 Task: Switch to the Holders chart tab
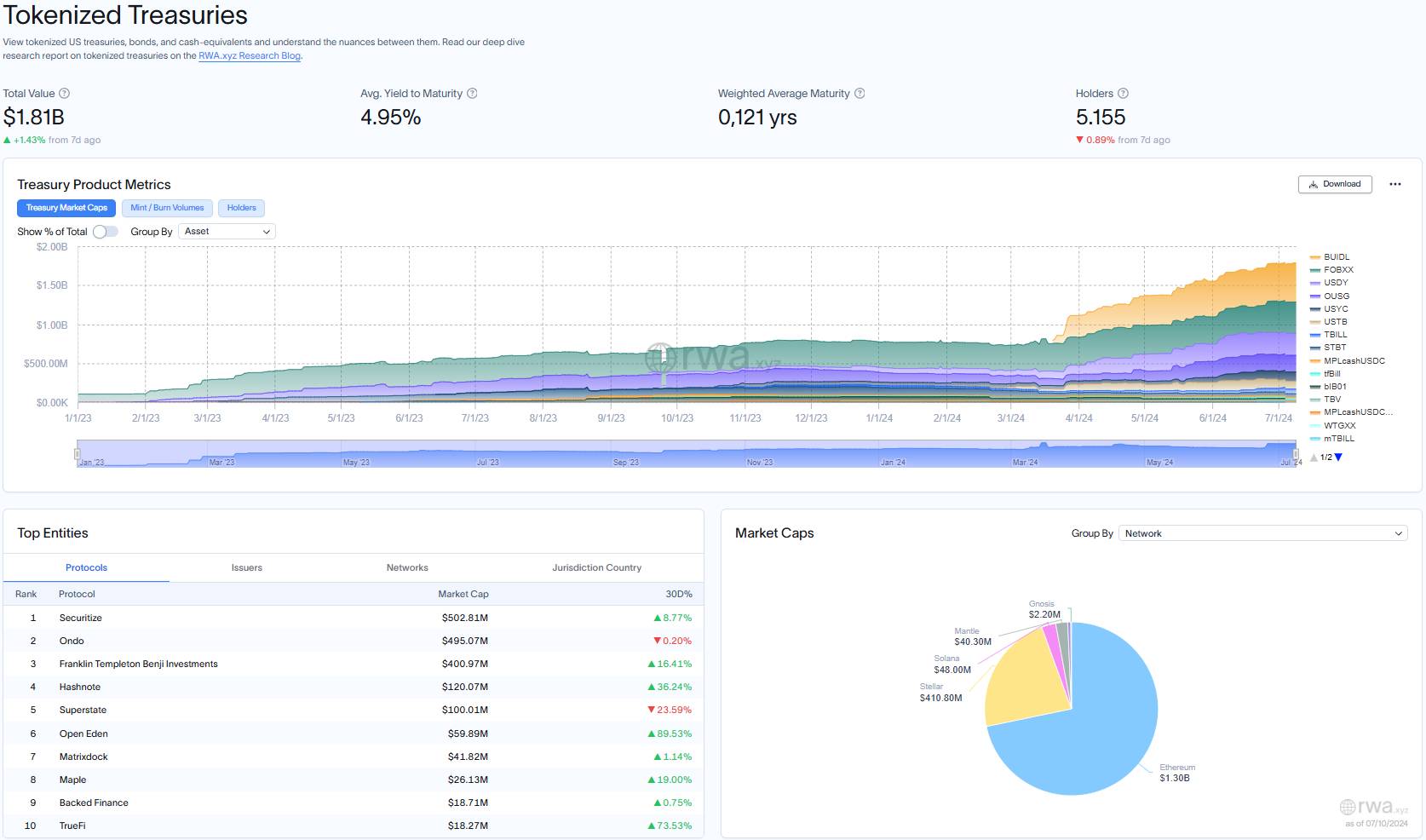pyautogui.click(x=241, y=208)
